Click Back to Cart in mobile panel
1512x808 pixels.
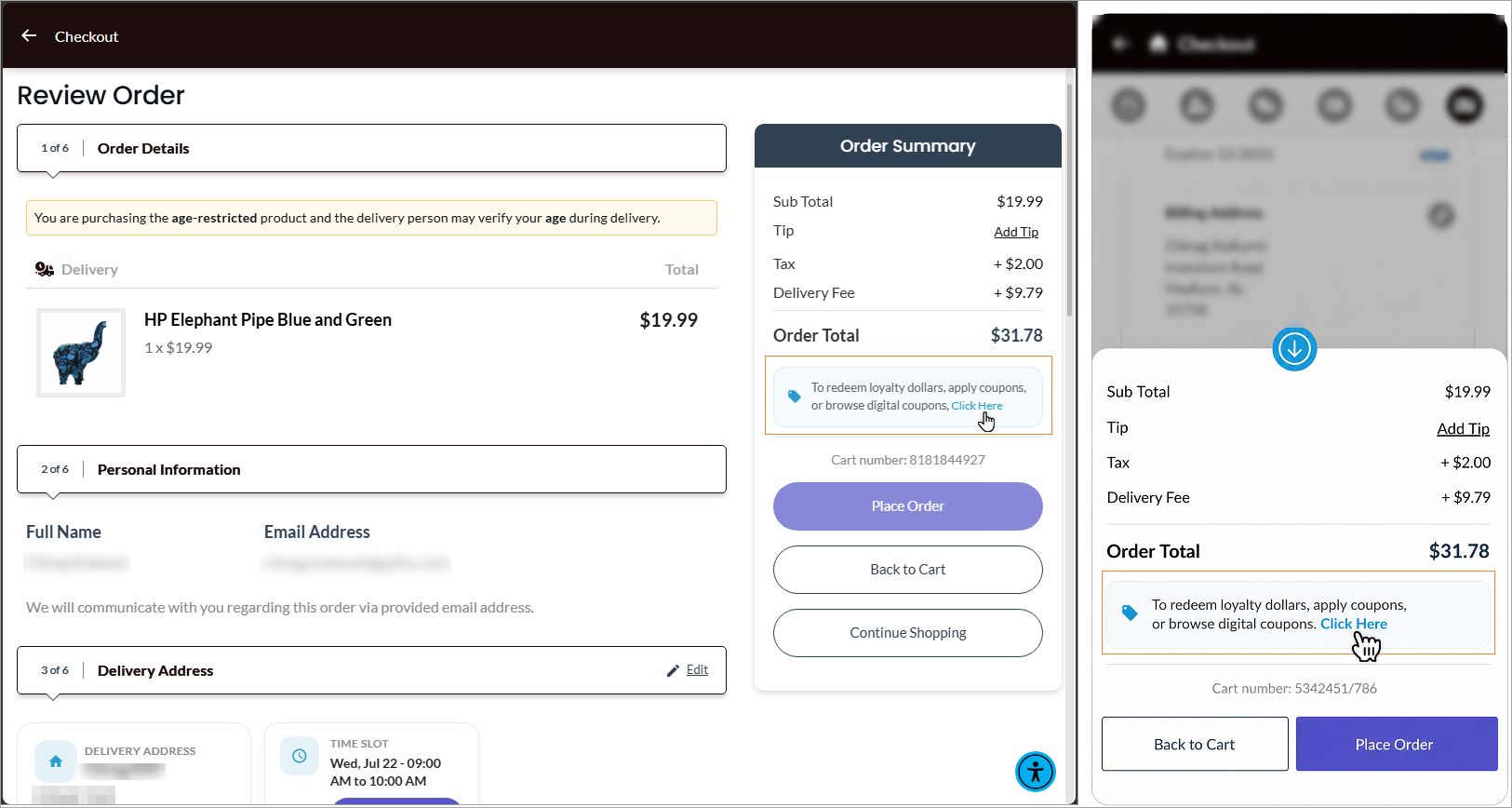(x=1195, y=744)
